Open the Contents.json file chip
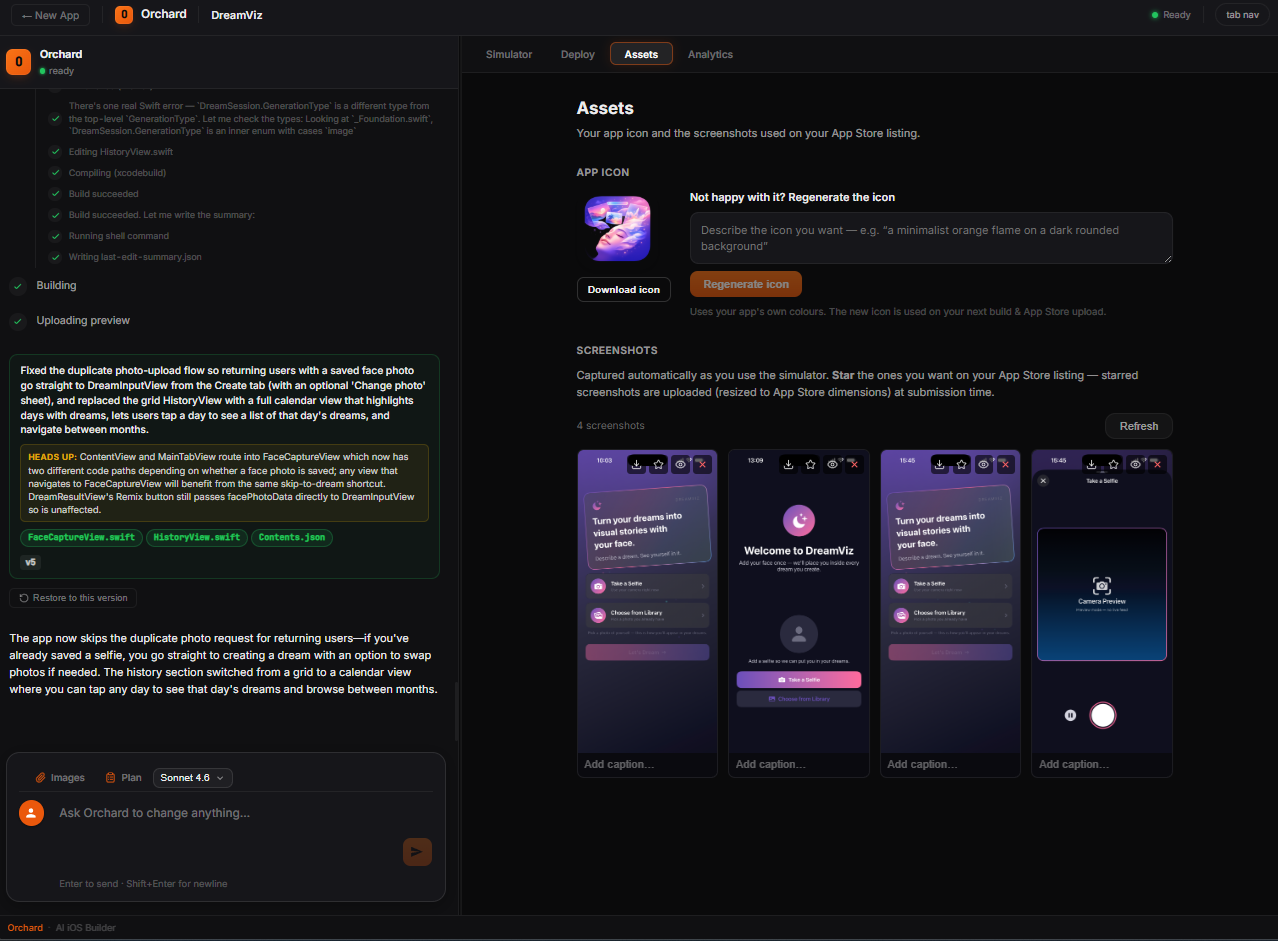The height and width of the screenshot is (941, 1278). click(x=292, y=537)
